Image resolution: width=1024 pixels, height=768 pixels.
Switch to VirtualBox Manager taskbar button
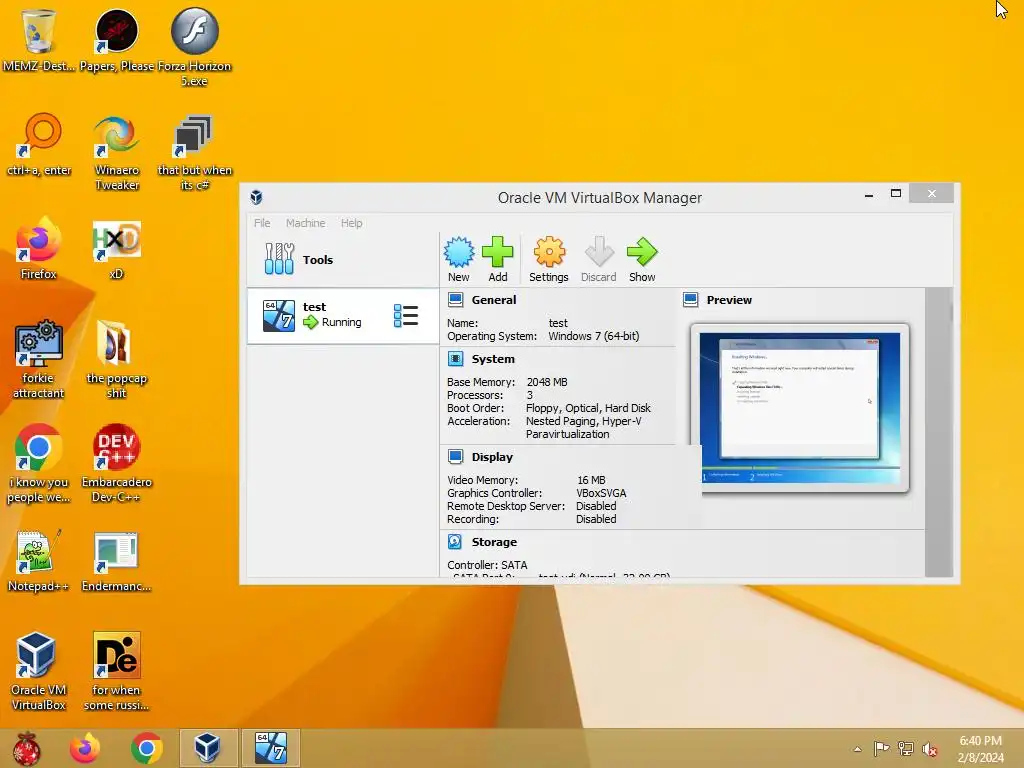[x=208, y=748]
